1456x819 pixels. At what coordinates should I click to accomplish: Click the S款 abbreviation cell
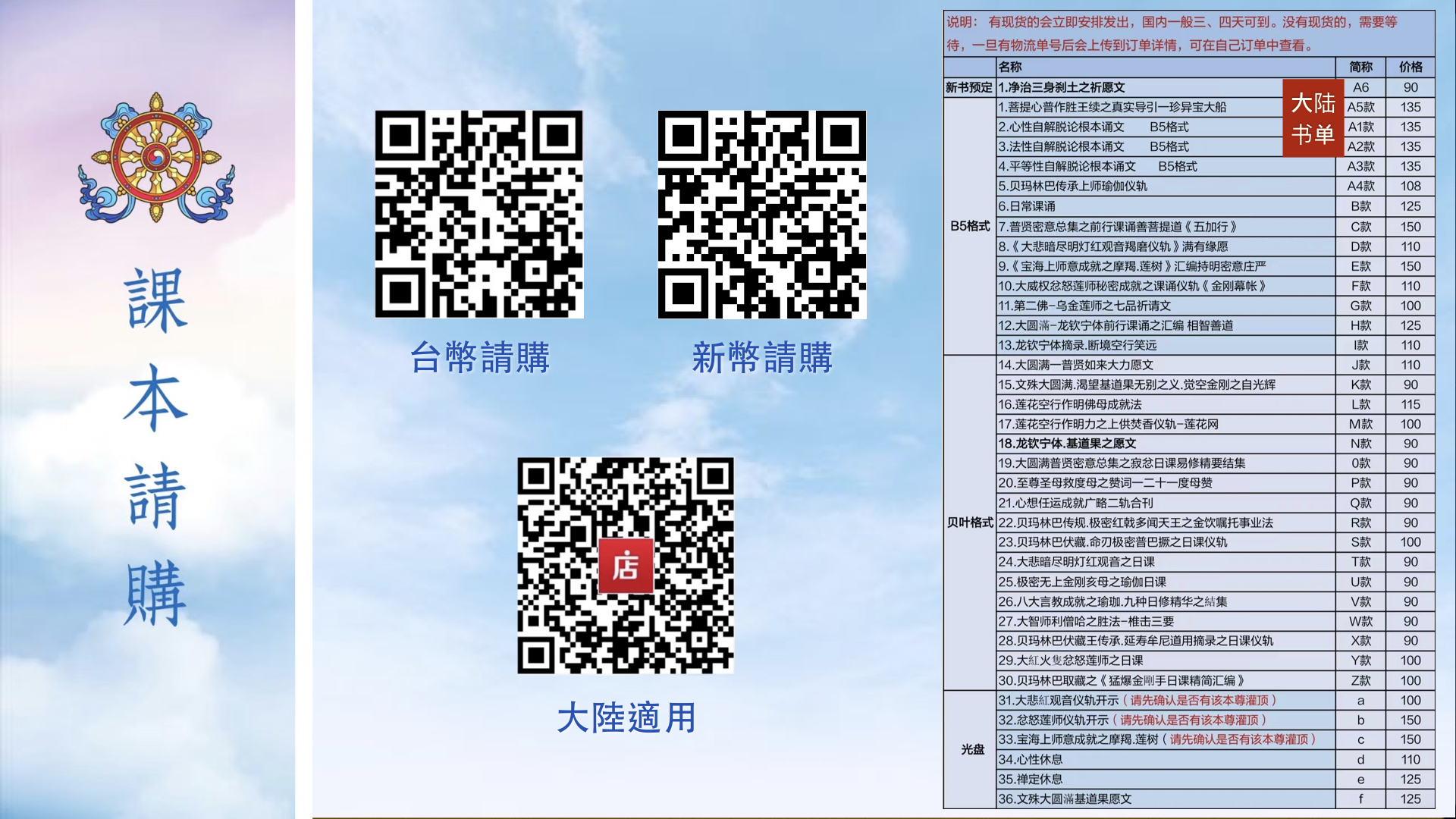tap(1361, 542)
